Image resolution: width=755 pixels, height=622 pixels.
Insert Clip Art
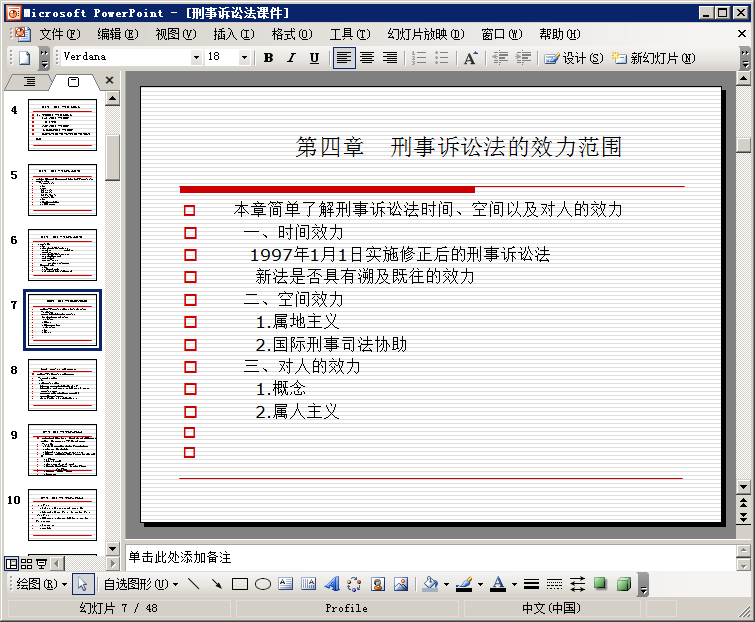pyautogui.click(x=378, y=584)
